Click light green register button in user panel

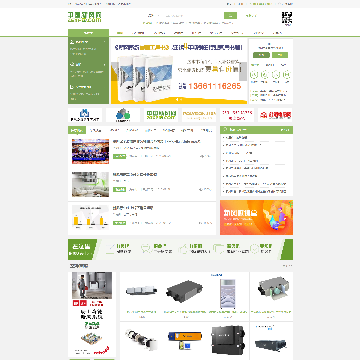click(x=280, y=55)
